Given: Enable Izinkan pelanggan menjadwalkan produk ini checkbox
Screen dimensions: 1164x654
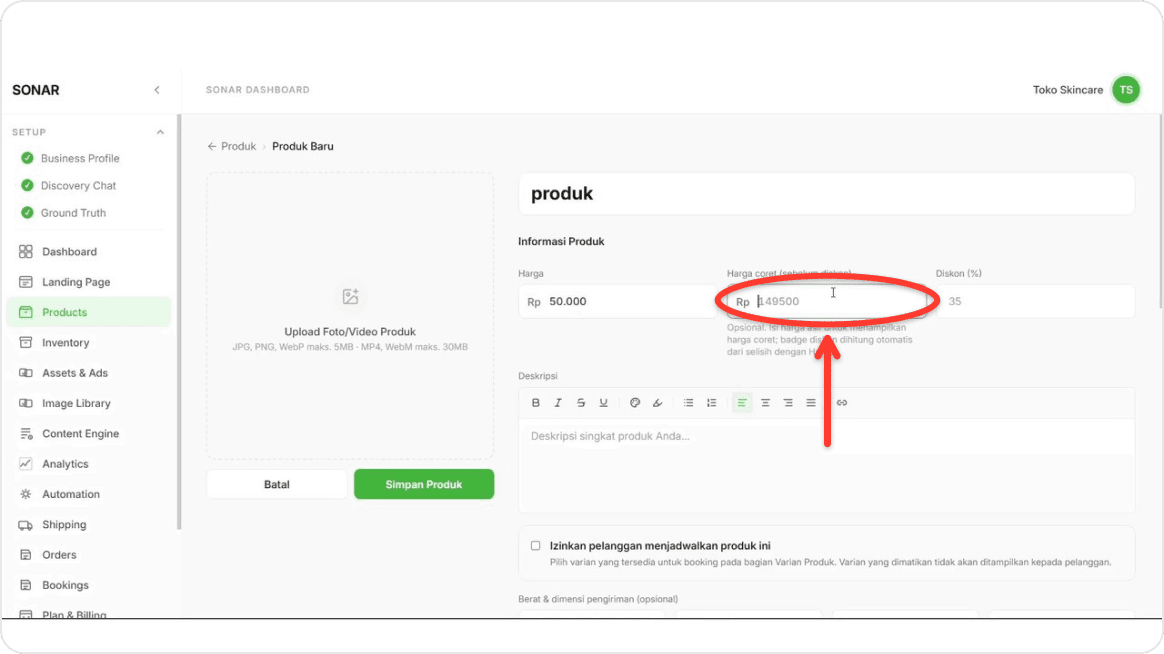Looking at the screenshot, I should [x=535, y=546].
